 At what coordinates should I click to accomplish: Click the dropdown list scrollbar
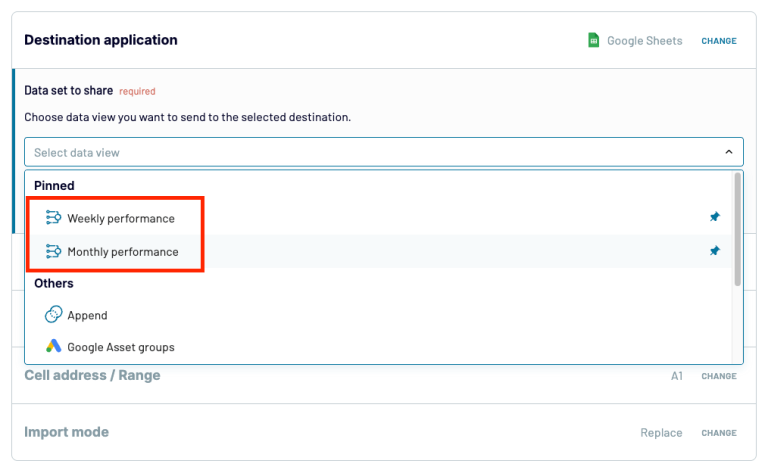point(738,230)
